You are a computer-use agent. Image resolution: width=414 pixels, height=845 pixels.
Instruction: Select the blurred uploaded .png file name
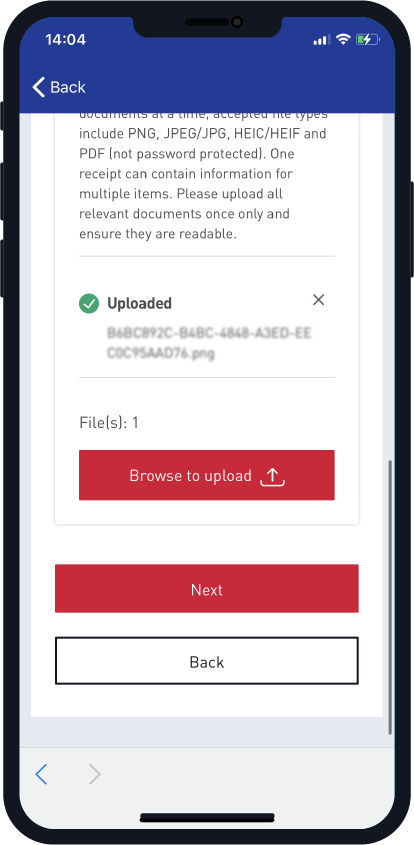tap(209, 343)
